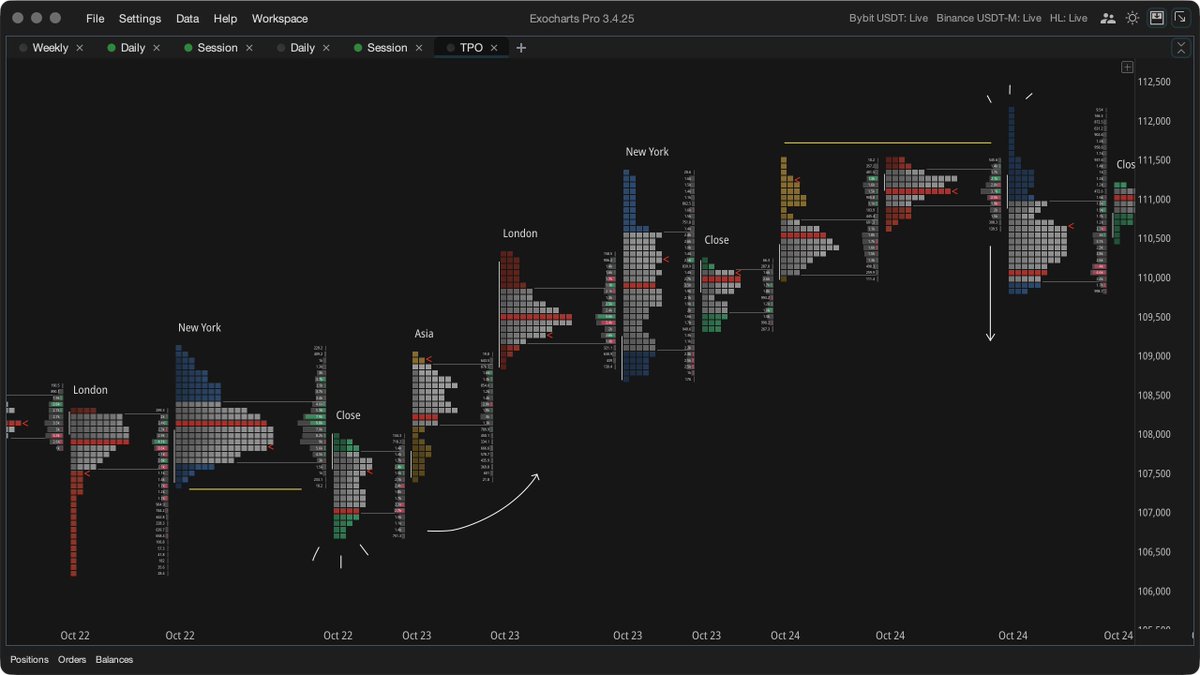
Task: Click the gray status dot on TPO tab
Action: click(x=451, y=48)
